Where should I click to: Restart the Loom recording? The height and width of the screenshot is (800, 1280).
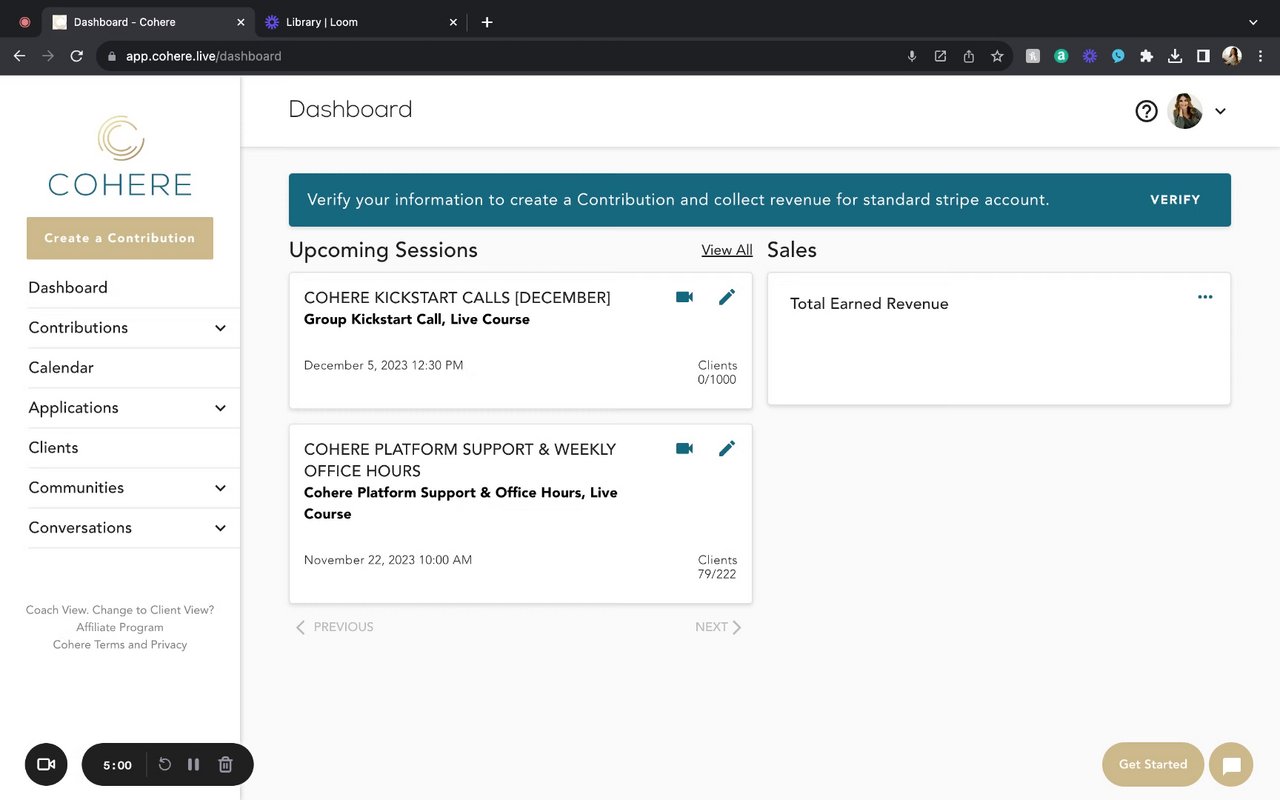[165, 764]
